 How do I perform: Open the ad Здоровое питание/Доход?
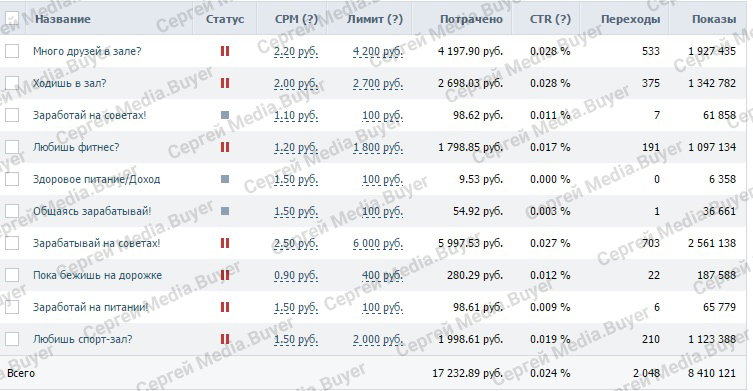click(x=97, y=179)
